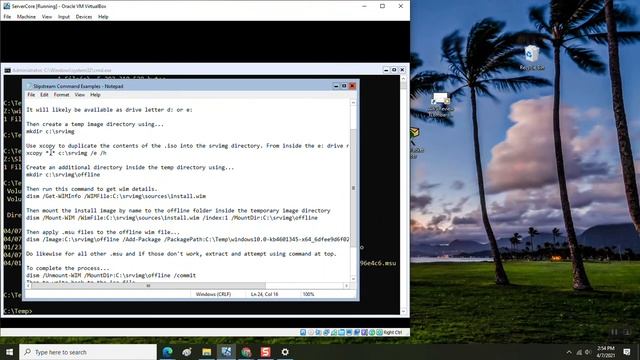Screen dimensions: 640x360
Task: Click VirtualBox keyboard capture arrow icon
Action: pos(379,332)
